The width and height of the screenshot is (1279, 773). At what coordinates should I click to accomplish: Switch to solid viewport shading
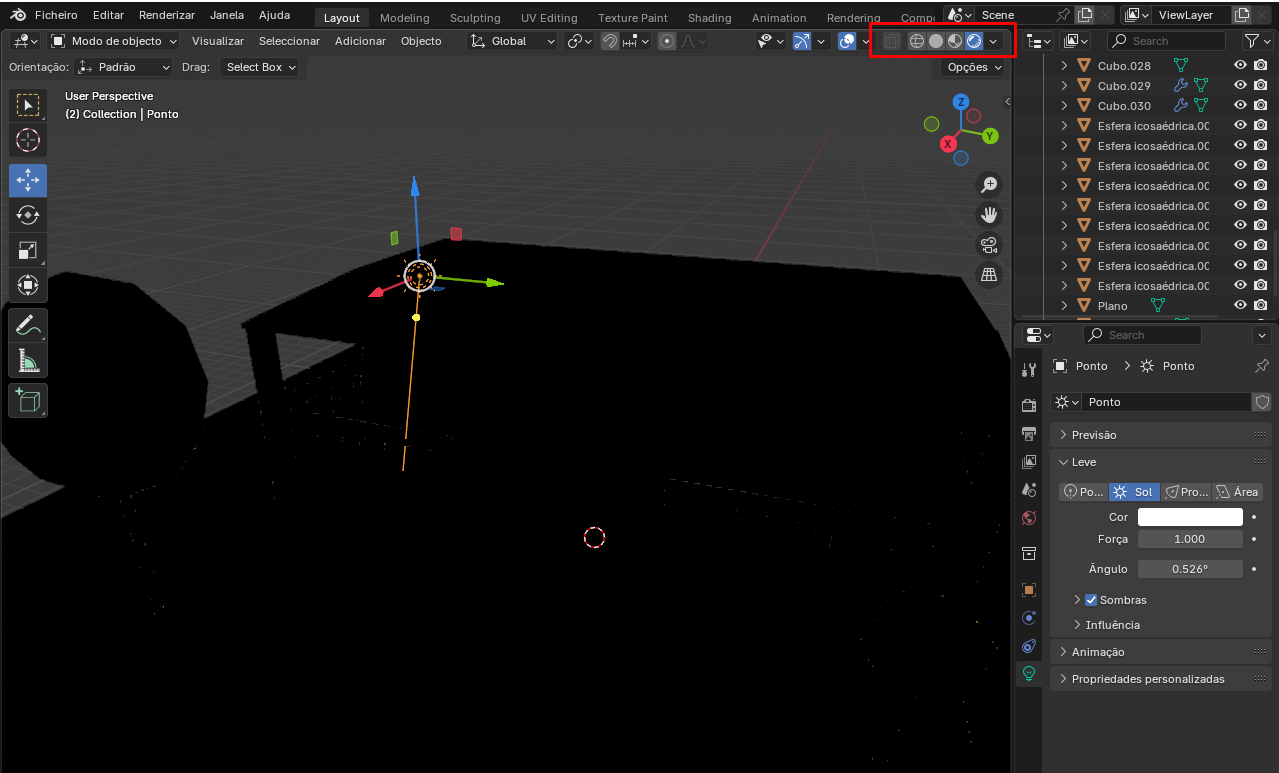click(936, 41)
